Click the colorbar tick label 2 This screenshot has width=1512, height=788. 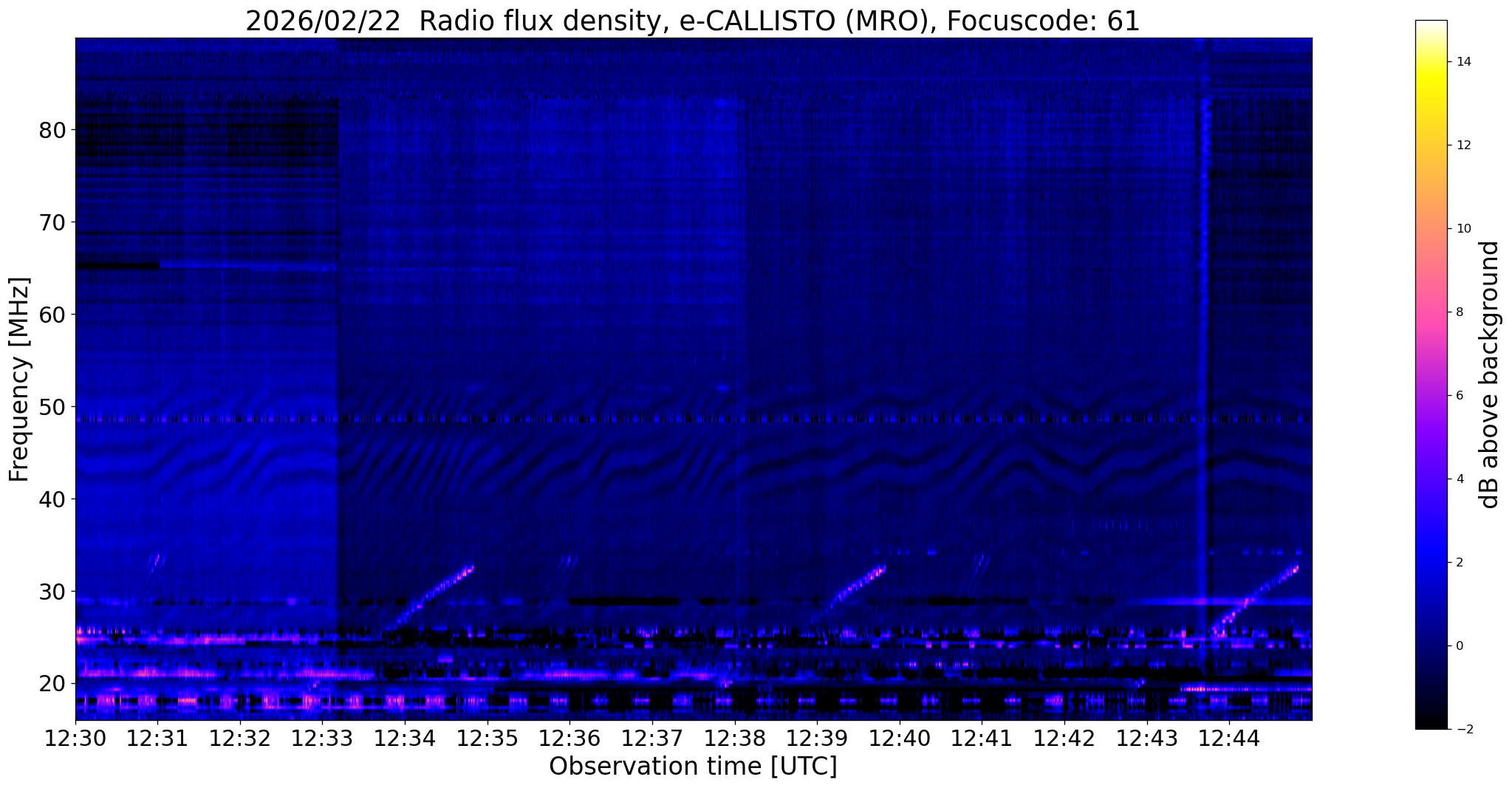point(1460,563)
